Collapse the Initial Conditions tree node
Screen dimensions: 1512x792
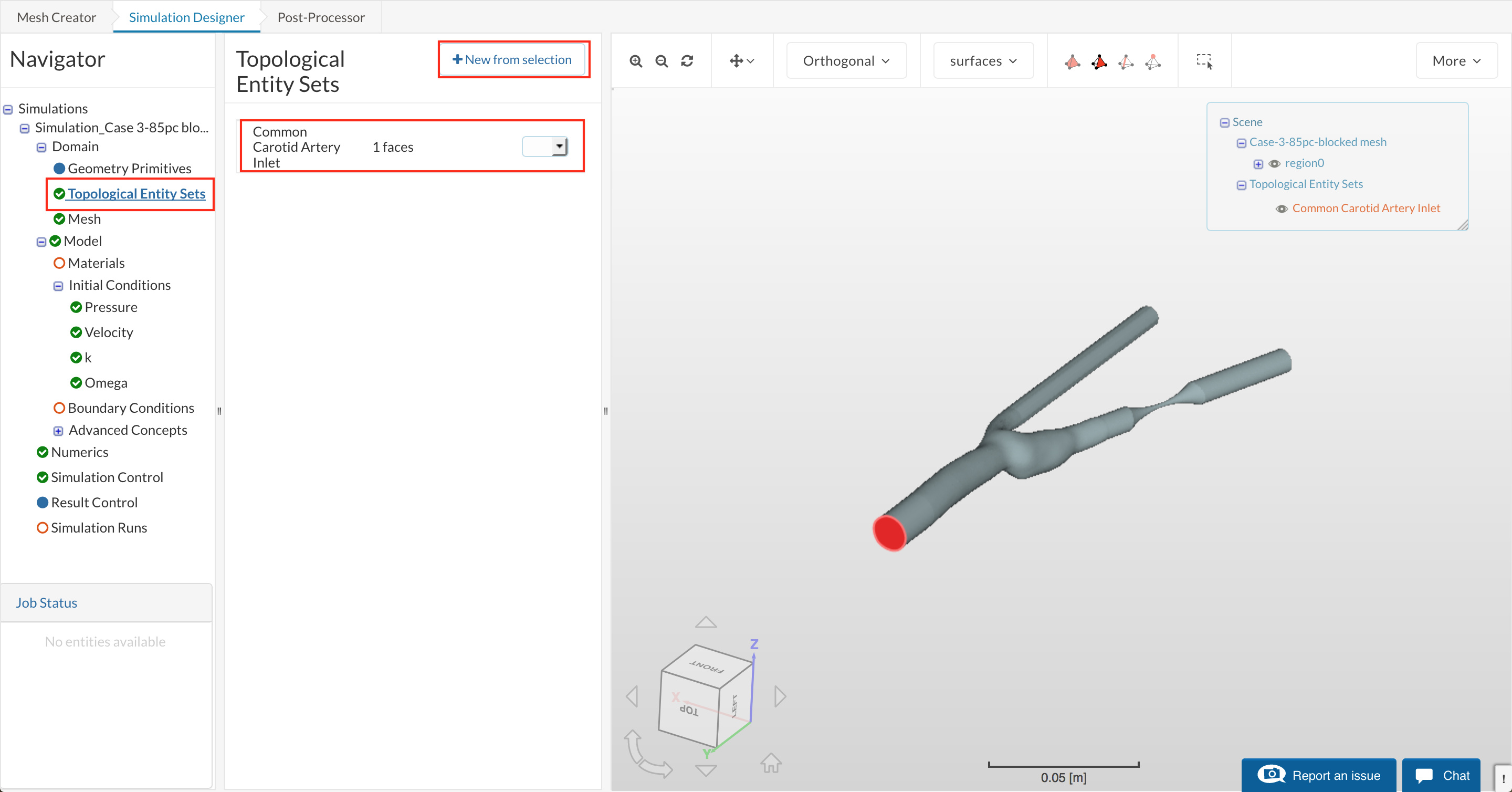click(58, 286)
